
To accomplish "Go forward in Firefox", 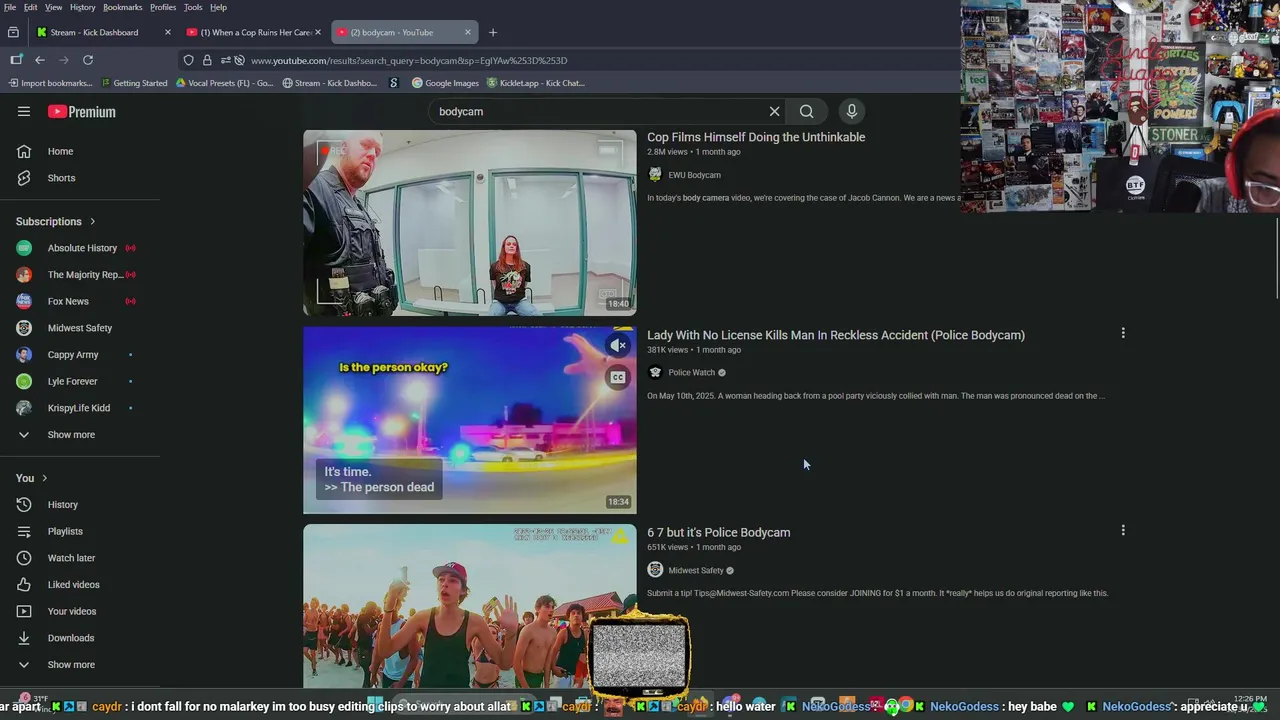I will [64, 60].
